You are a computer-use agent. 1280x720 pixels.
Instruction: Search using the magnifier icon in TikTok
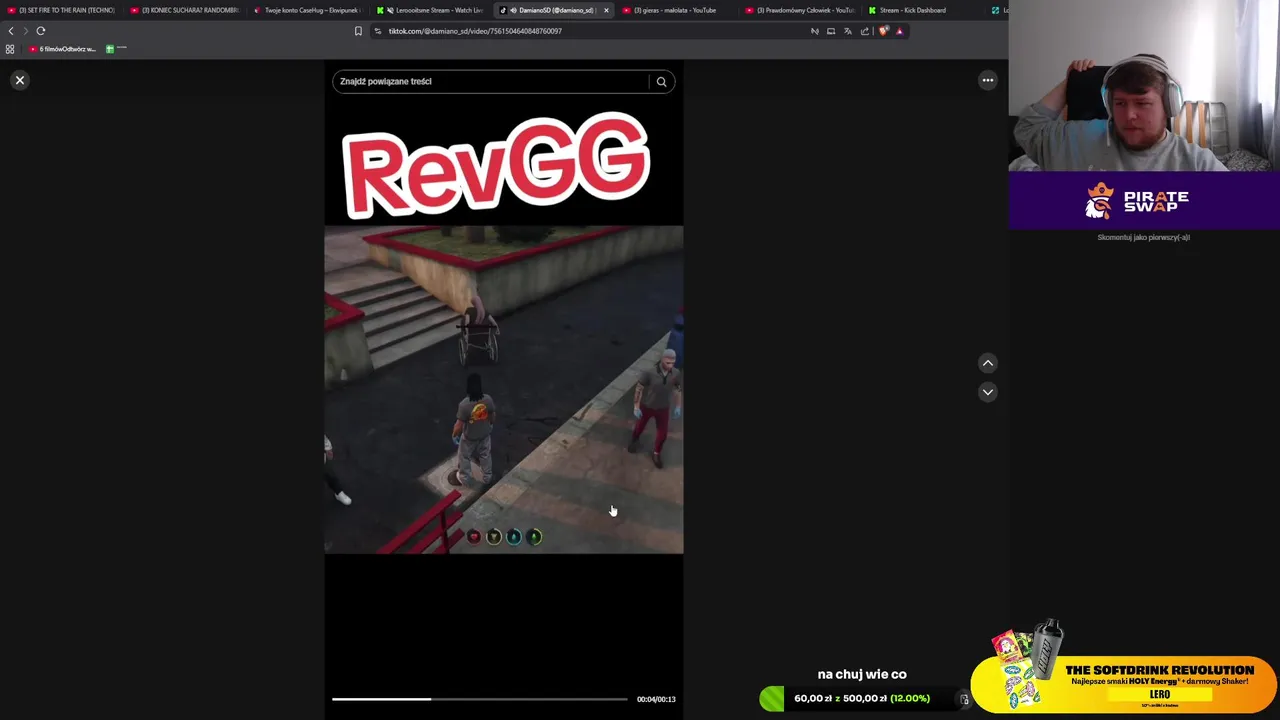[661, 82]
